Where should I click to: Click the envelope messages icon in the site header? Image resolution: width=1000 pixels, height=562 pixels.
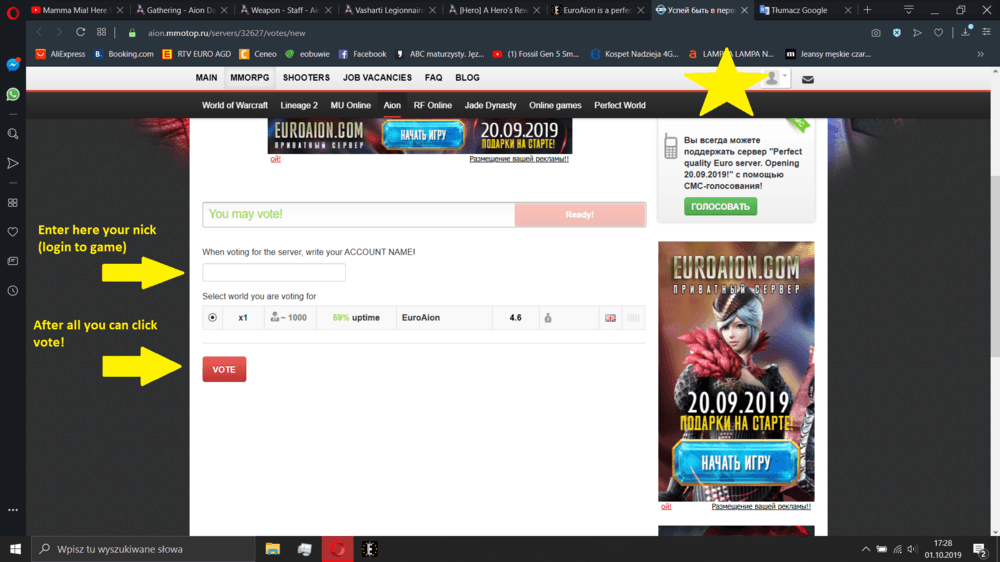(x=807, y=79)
